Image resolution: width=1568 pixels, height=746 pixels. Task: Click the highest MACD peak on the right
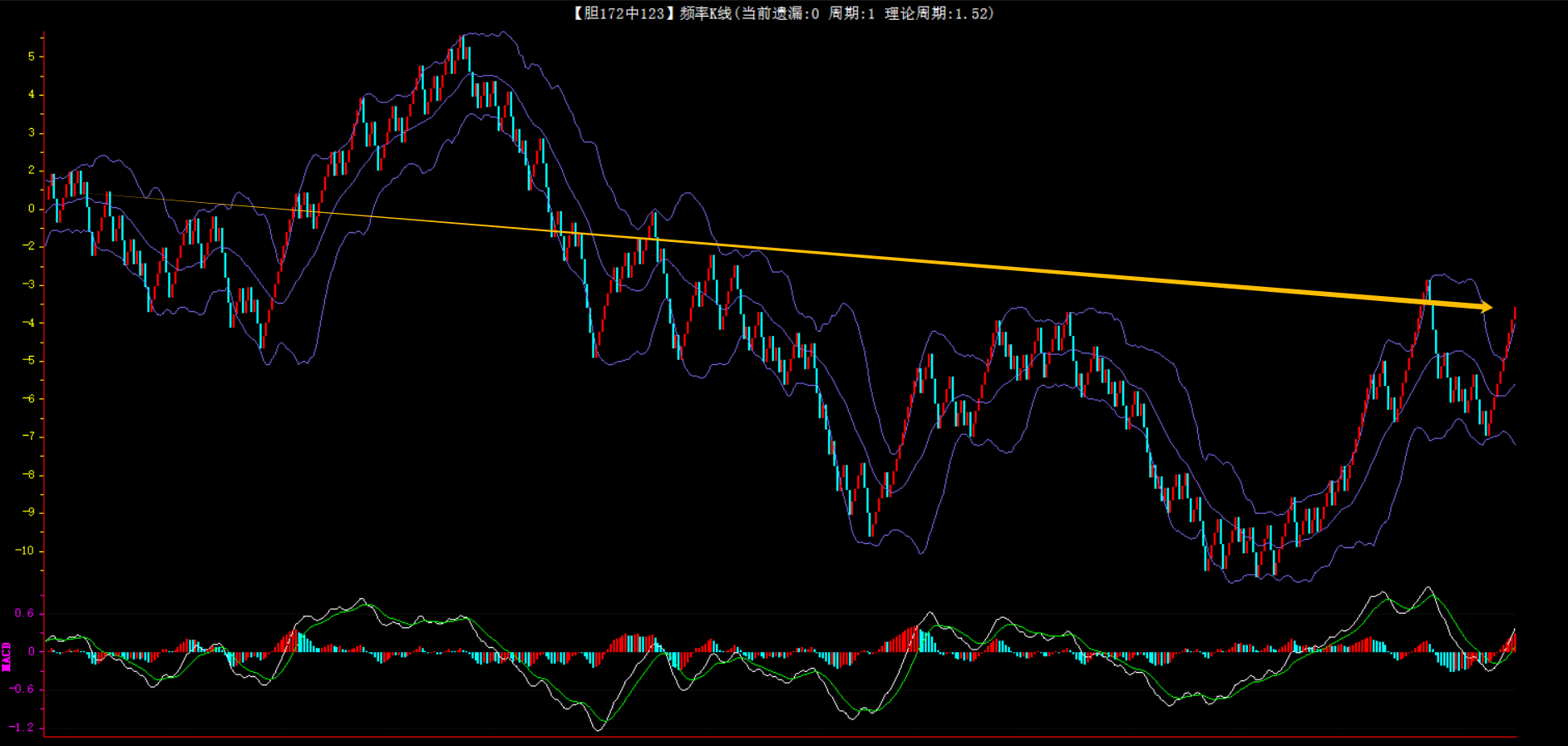click(1429, 589)
